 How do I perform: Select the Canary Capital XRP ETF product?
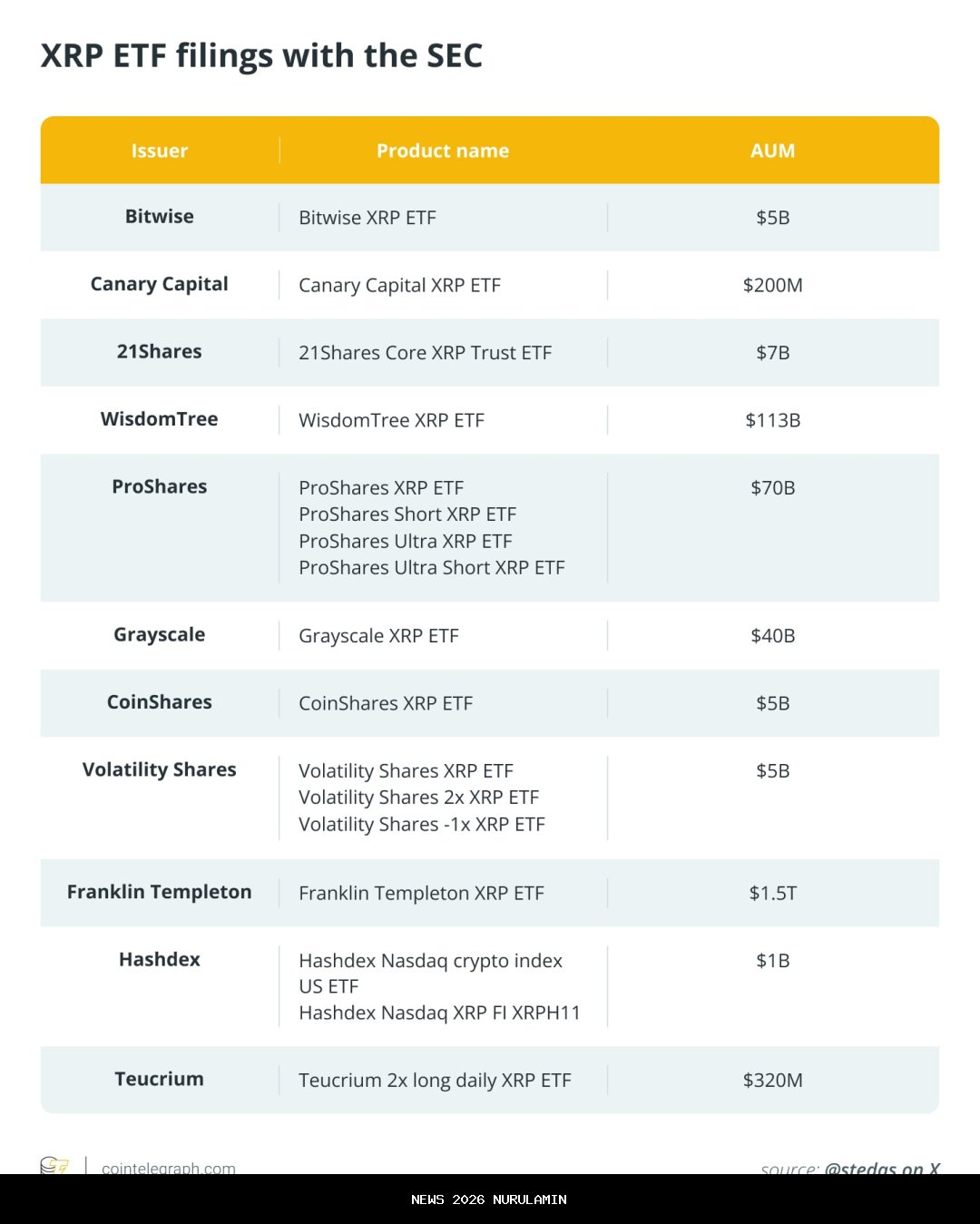(399, 286)
